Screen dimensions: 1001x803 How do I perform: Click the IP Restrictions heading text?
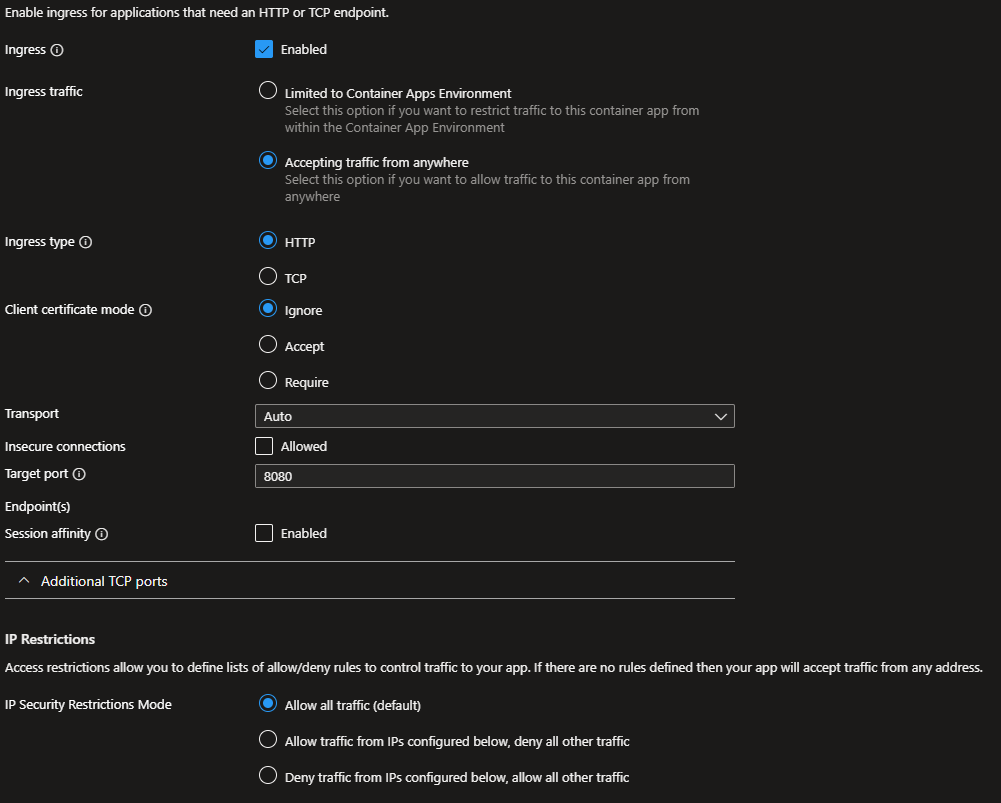pos(50,639)
